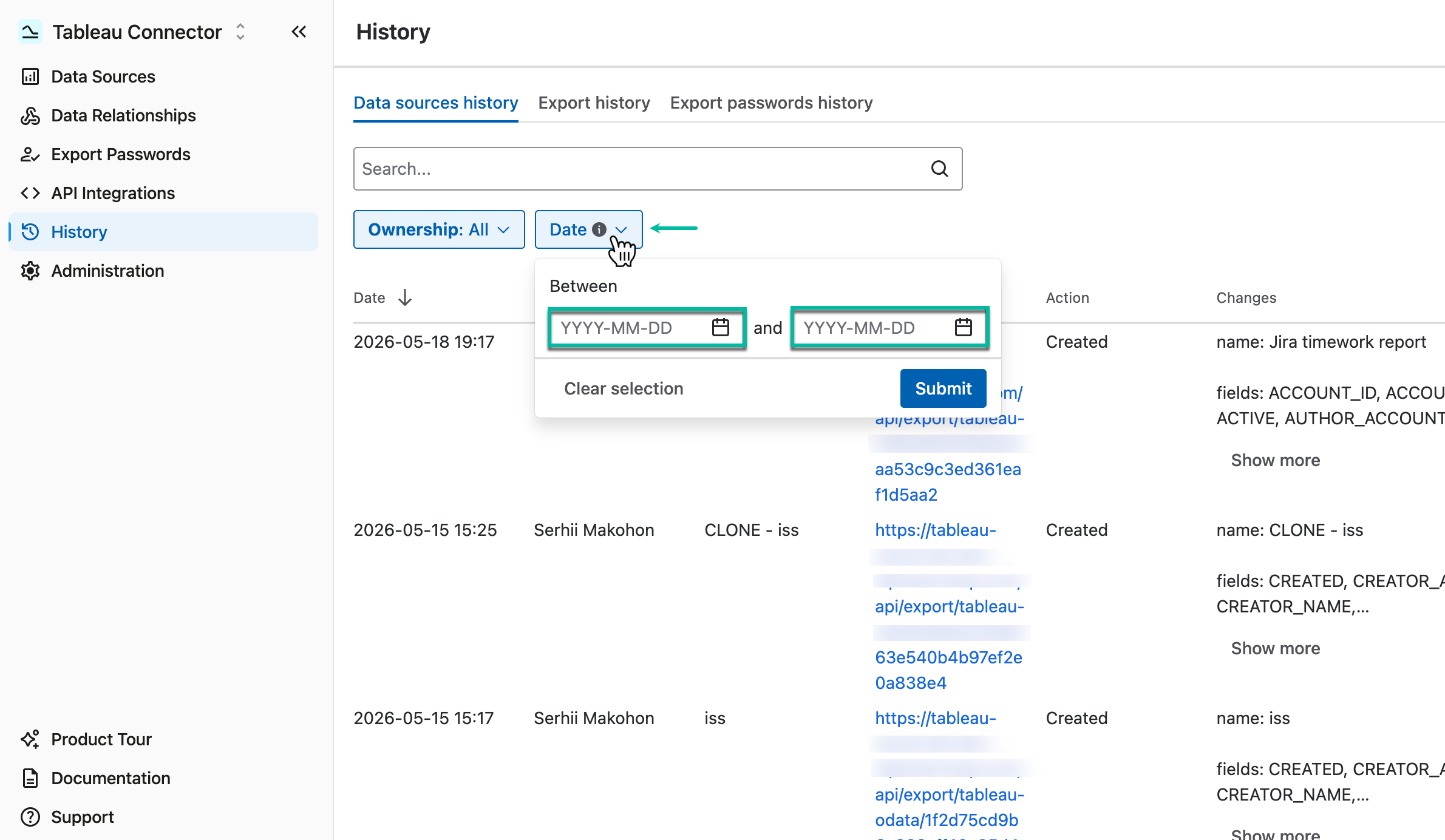The height and width of the screenshot is (840, 1445).
Task: Open the Ownership: All dropdown
Action: click(x=439, y=229)
